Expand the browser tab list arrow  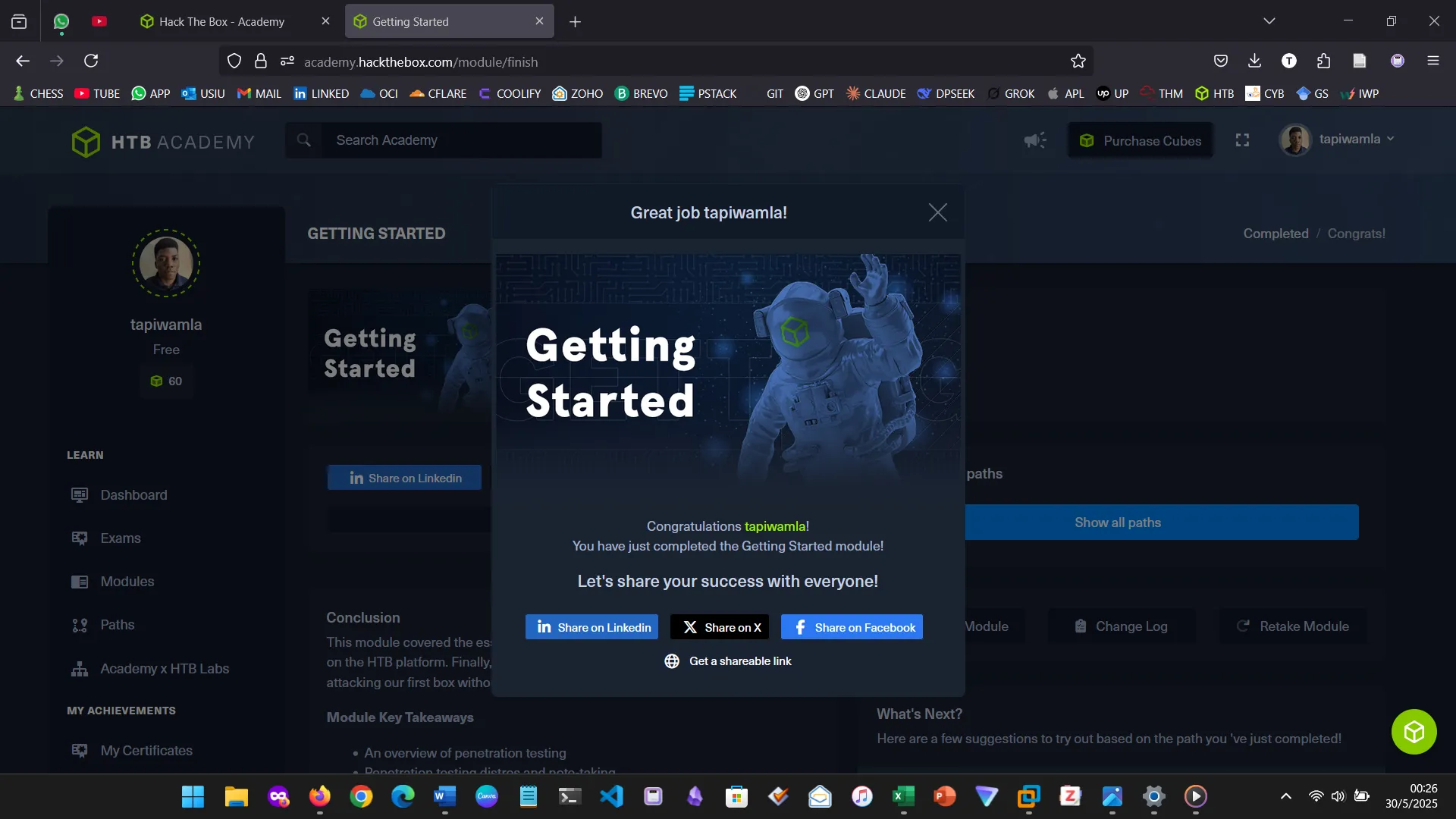coord(1270,20)
